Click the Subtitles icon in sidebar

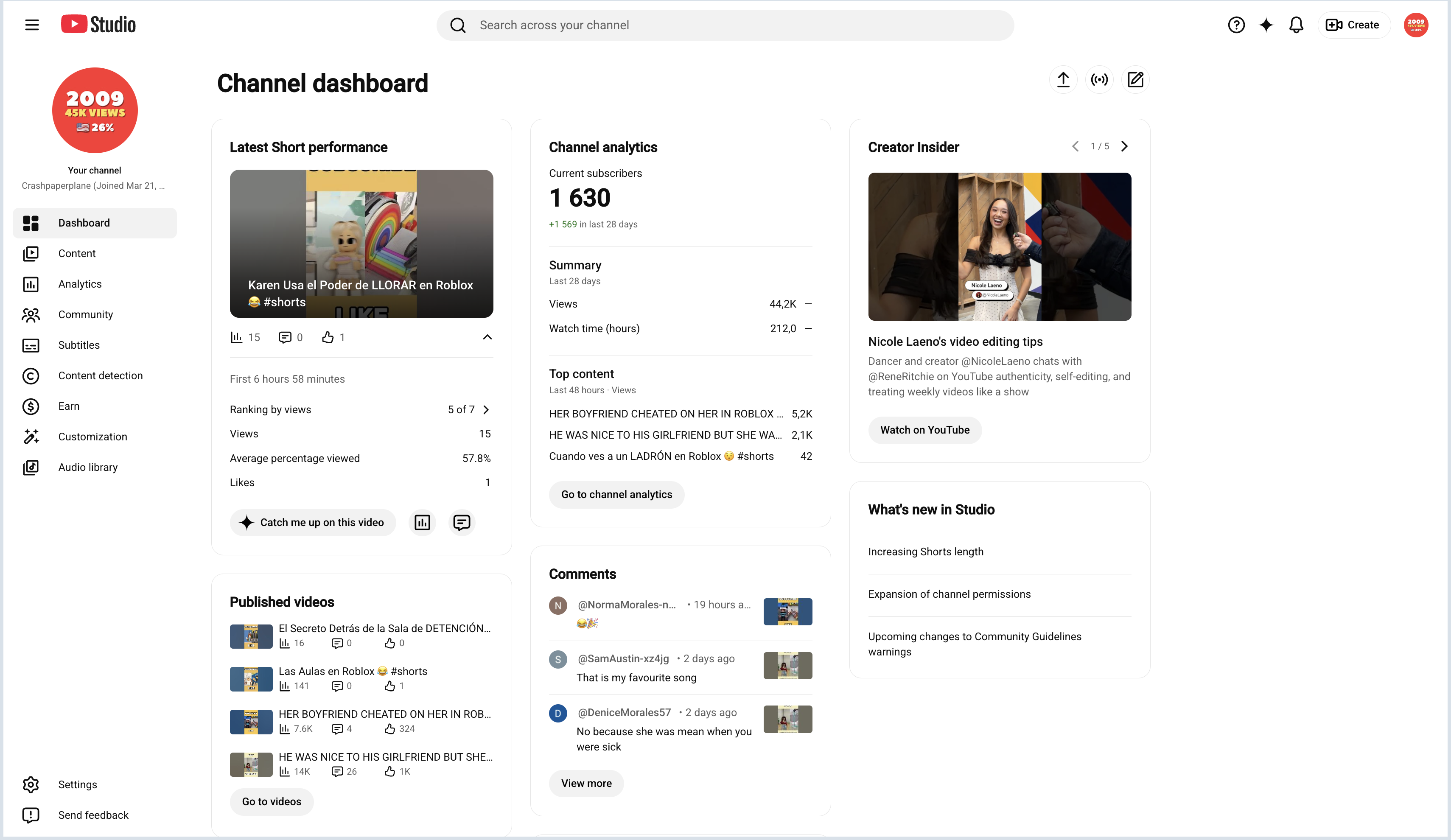pyautogui.click(x=31, y=345)
